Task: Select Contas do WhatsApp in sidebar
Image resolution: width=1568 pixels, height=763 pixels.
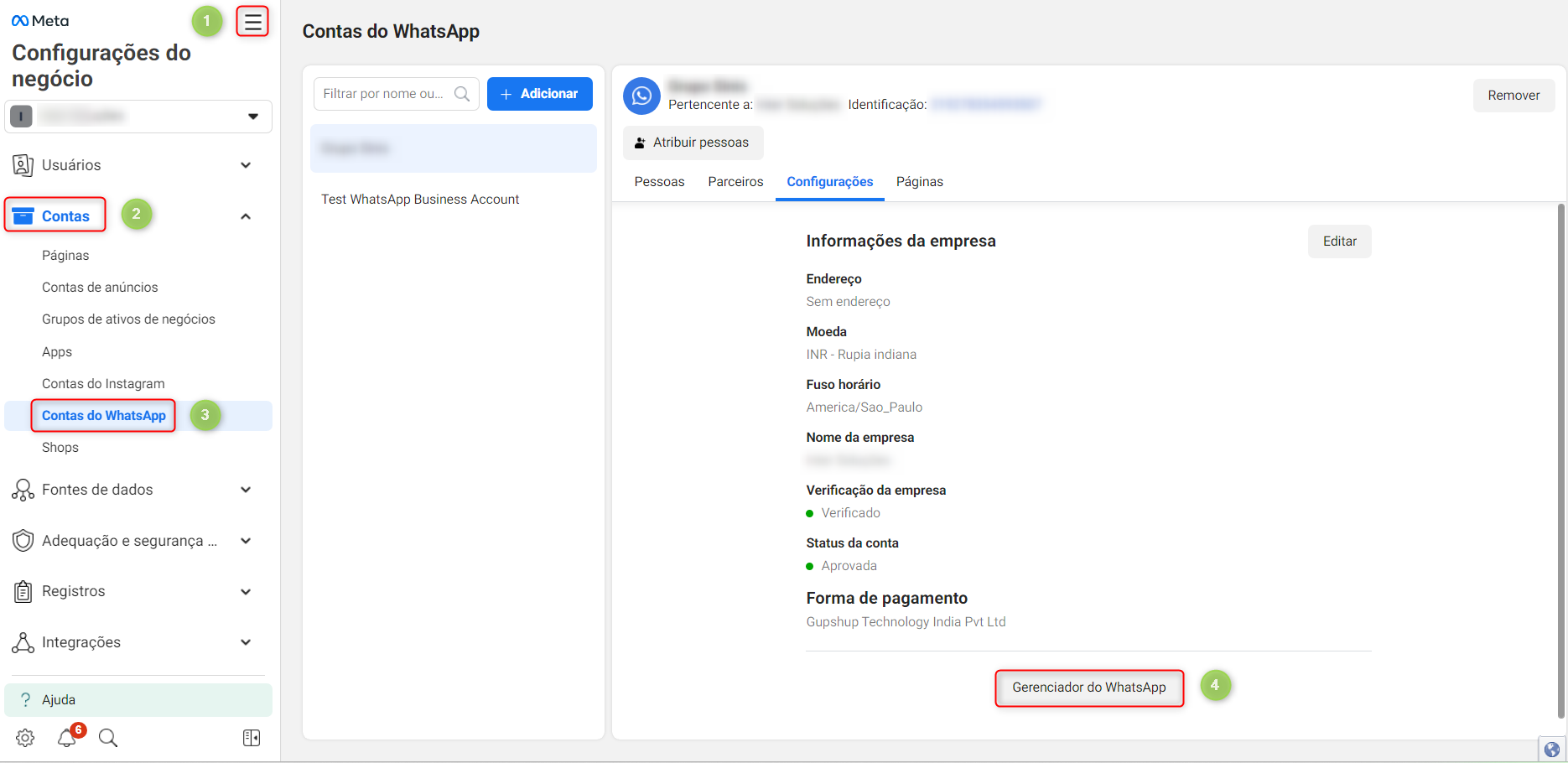Action: (102, 415)
